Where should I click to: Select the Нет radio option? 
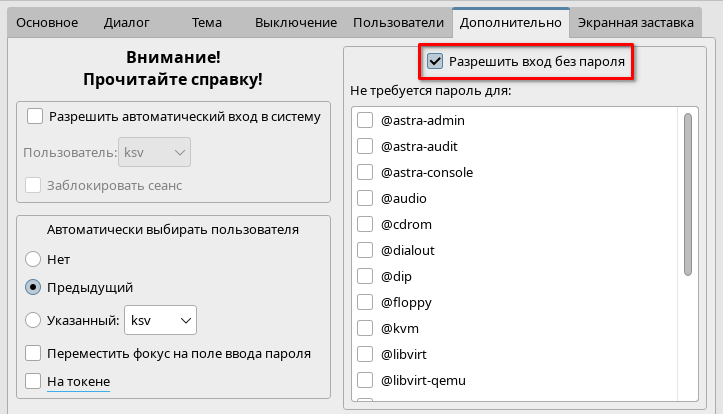34,259
